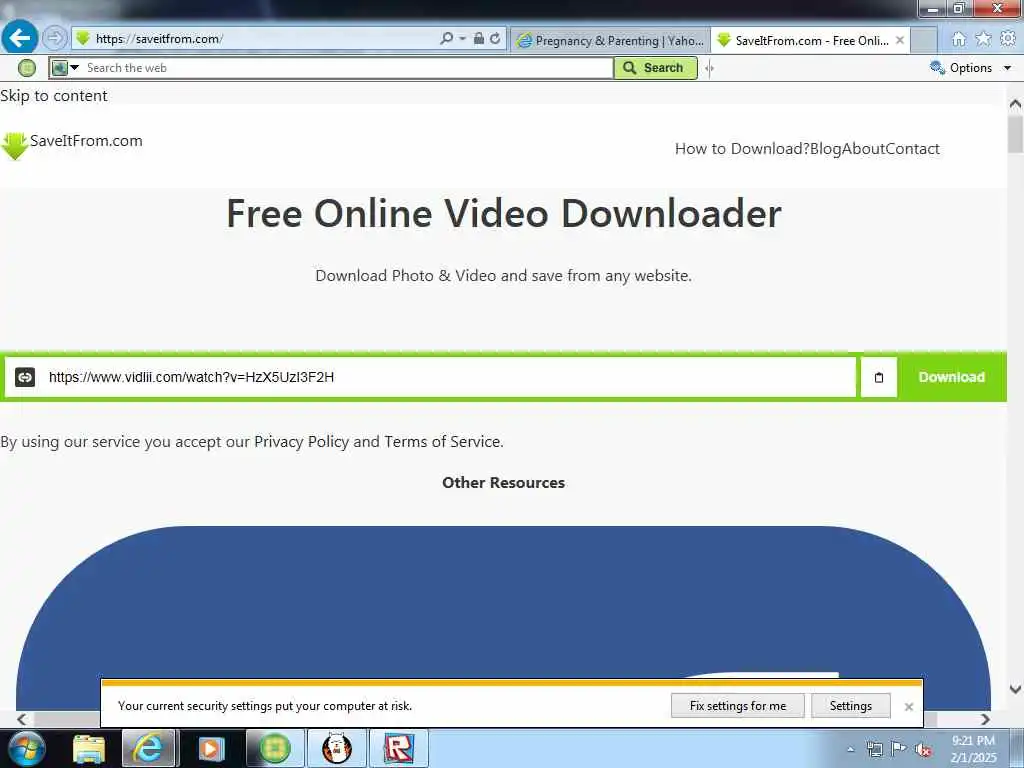This screenshot has width=1024, height=768.
Task: Open the Roblox taskbar icon
Action: [x=398, y=748]
